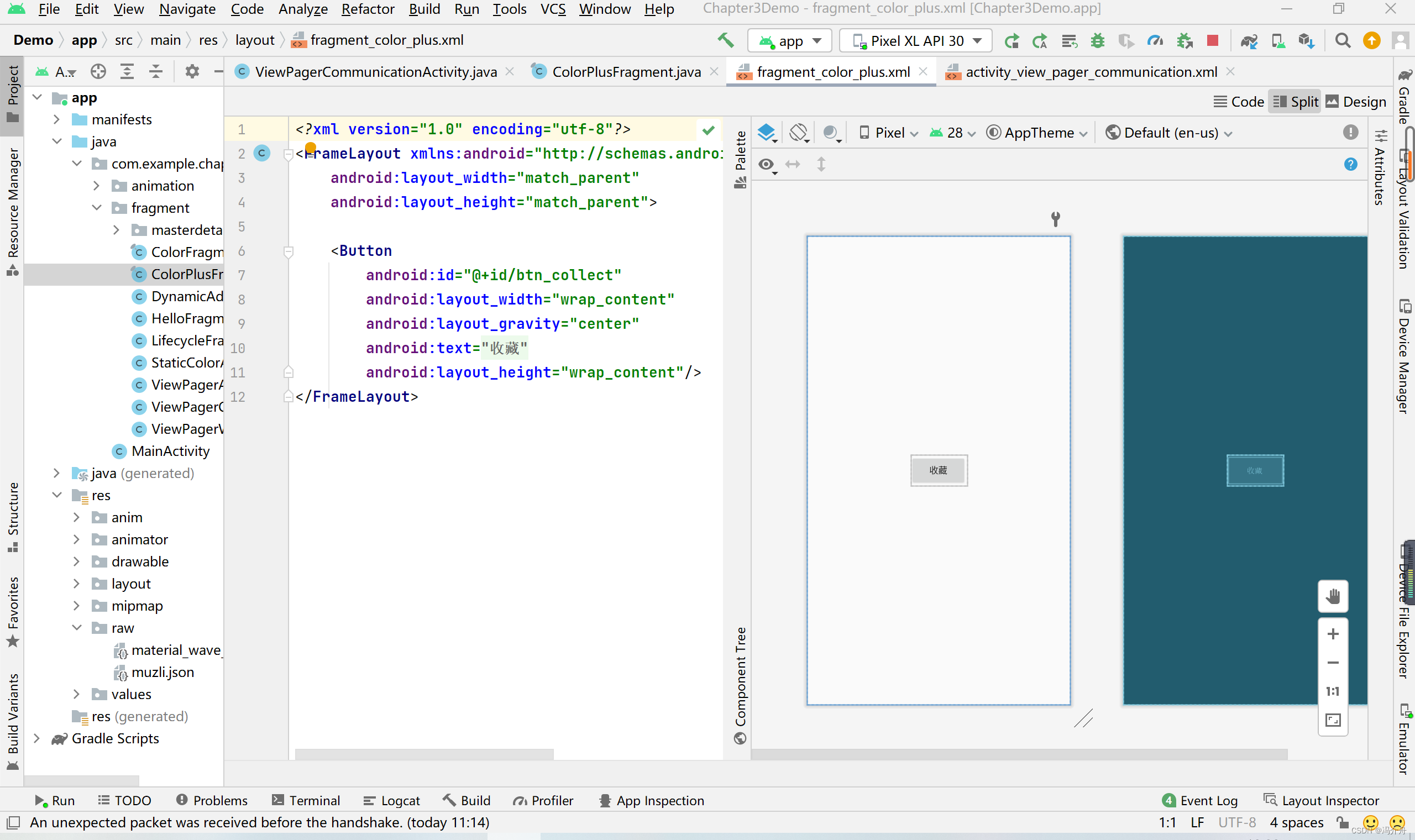Open the Pixel XL API 30 device dropdown
Viewport: 1415px width, 840px height.
(916, 41)
